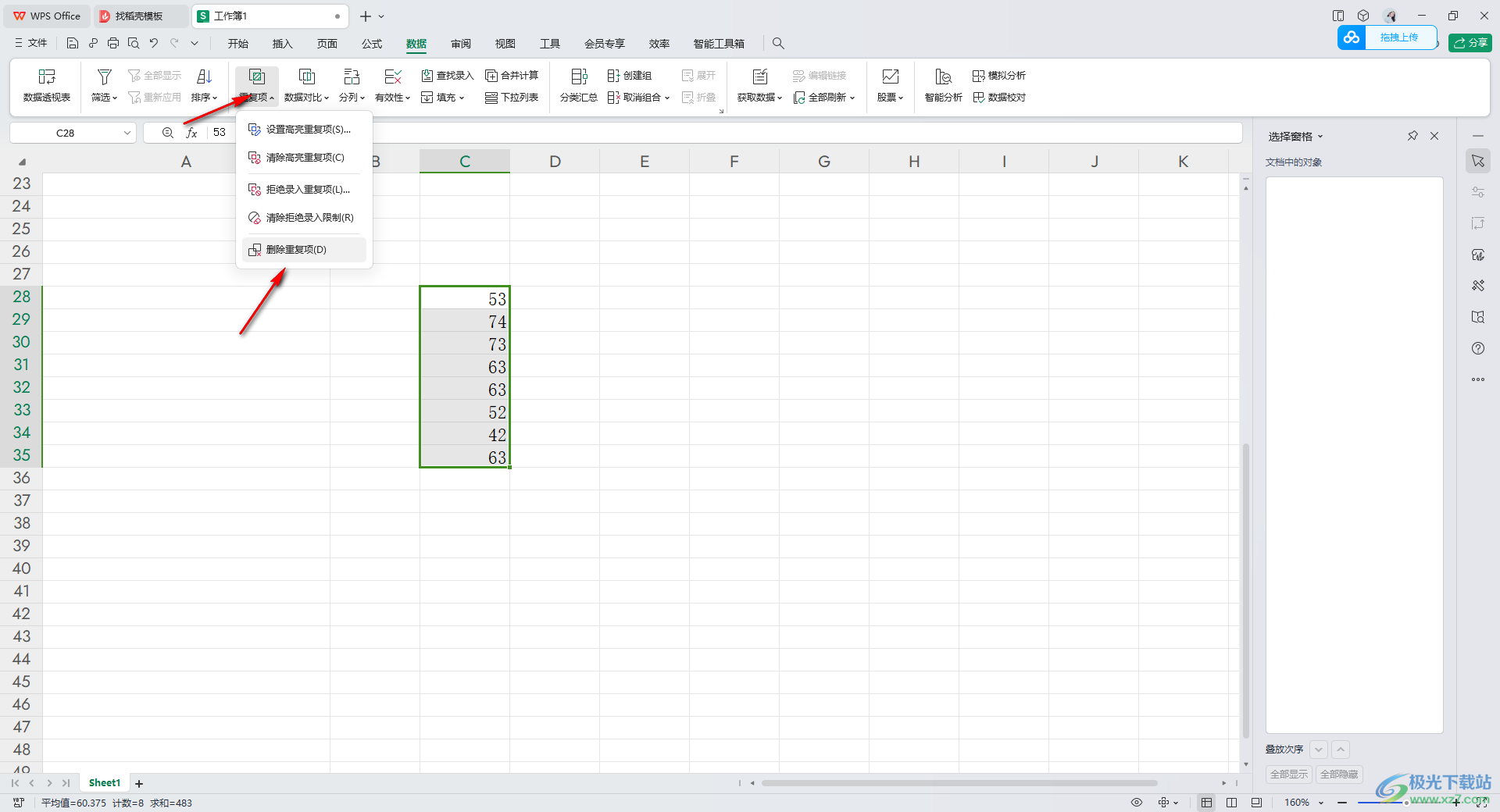Pin the 选择窗格 selection pane
Image resolution: width=1500 pixels, height=812 pixels.
[1412, 136]
